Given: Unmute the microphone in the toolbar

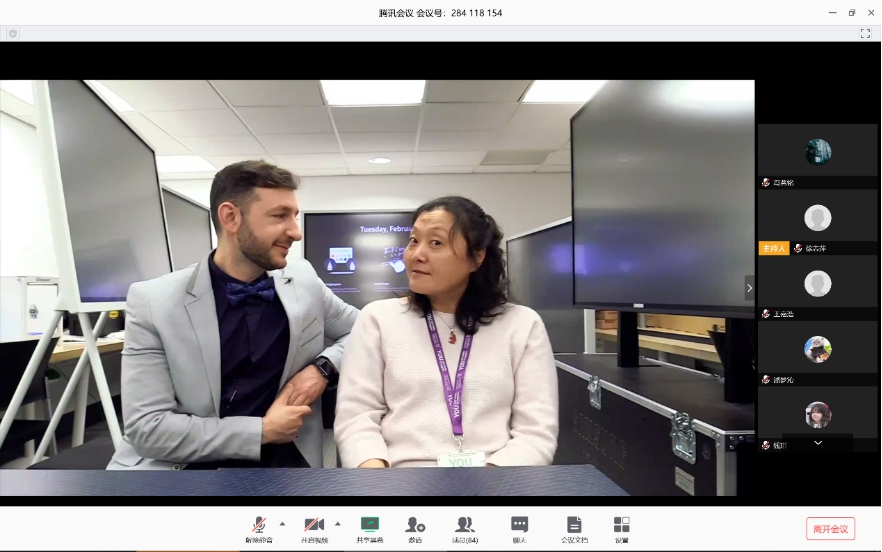Looking at the screenshot, I should click(258, 526).
